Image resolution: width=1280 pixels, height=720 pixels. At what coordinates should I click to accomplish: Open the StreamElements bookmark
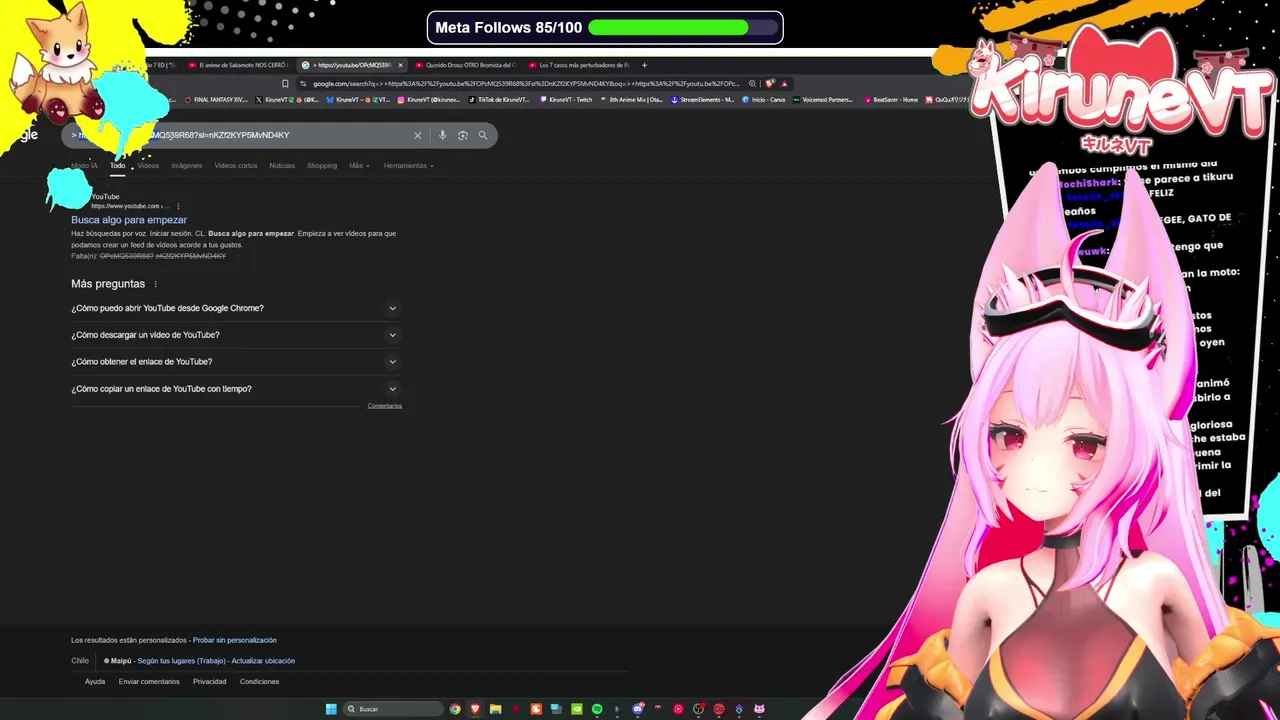pos(703,100)
